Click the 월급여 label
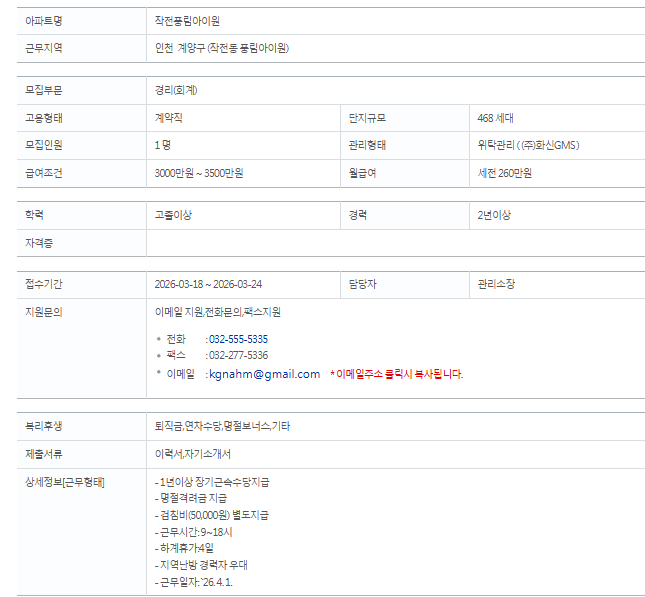Viewport: 645px width, 597px height. point(362,173)
